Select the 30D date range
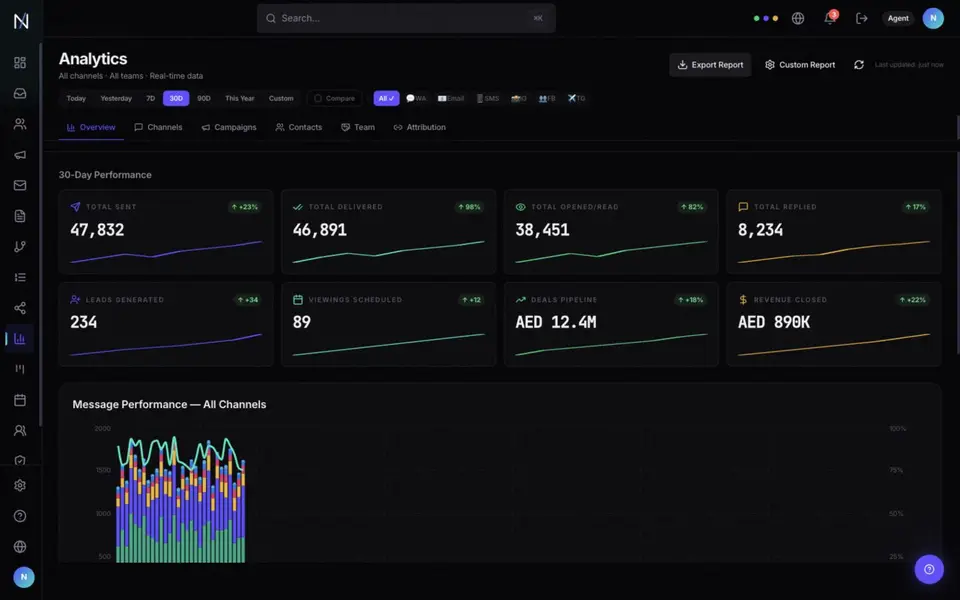Viewport: 960px width, 600px height. click(176, 98)
